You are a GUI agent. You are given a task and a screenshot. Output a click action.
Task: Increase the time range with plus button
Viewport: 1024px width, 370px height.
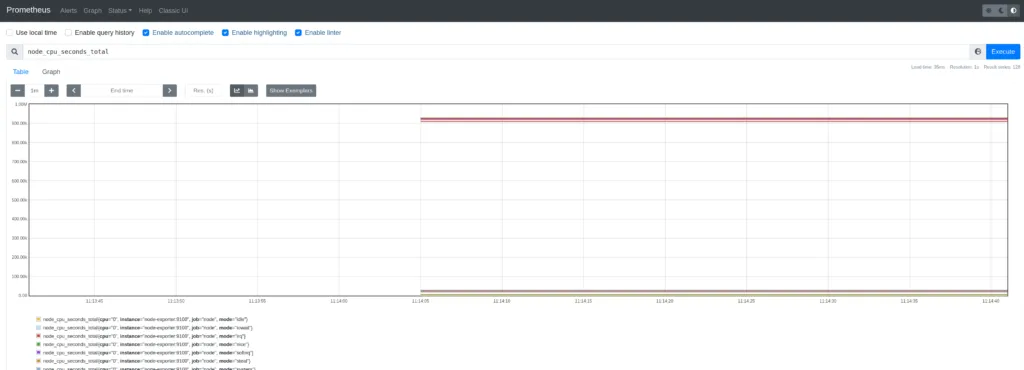point(52,91)
